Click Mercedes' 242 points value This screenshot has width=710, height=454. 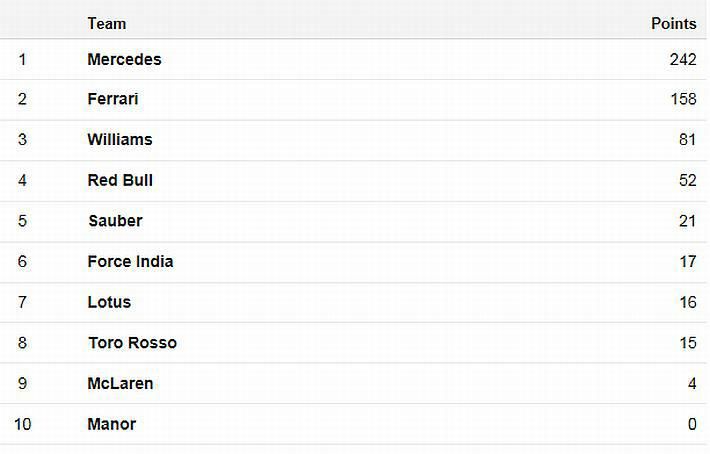tap(682, 59)
